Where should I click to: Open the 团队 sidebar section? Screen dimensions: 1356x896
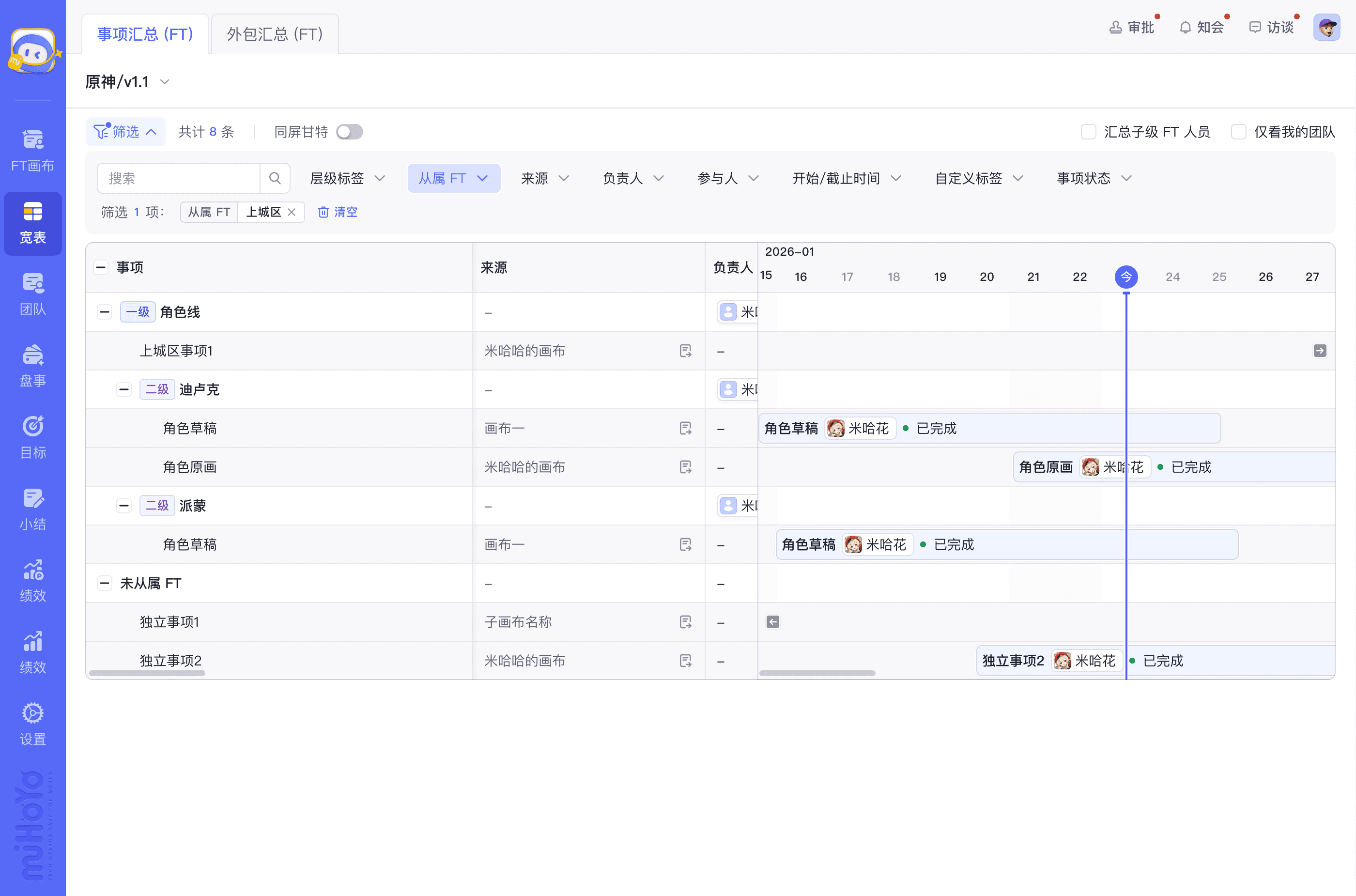tap(32, 295)
